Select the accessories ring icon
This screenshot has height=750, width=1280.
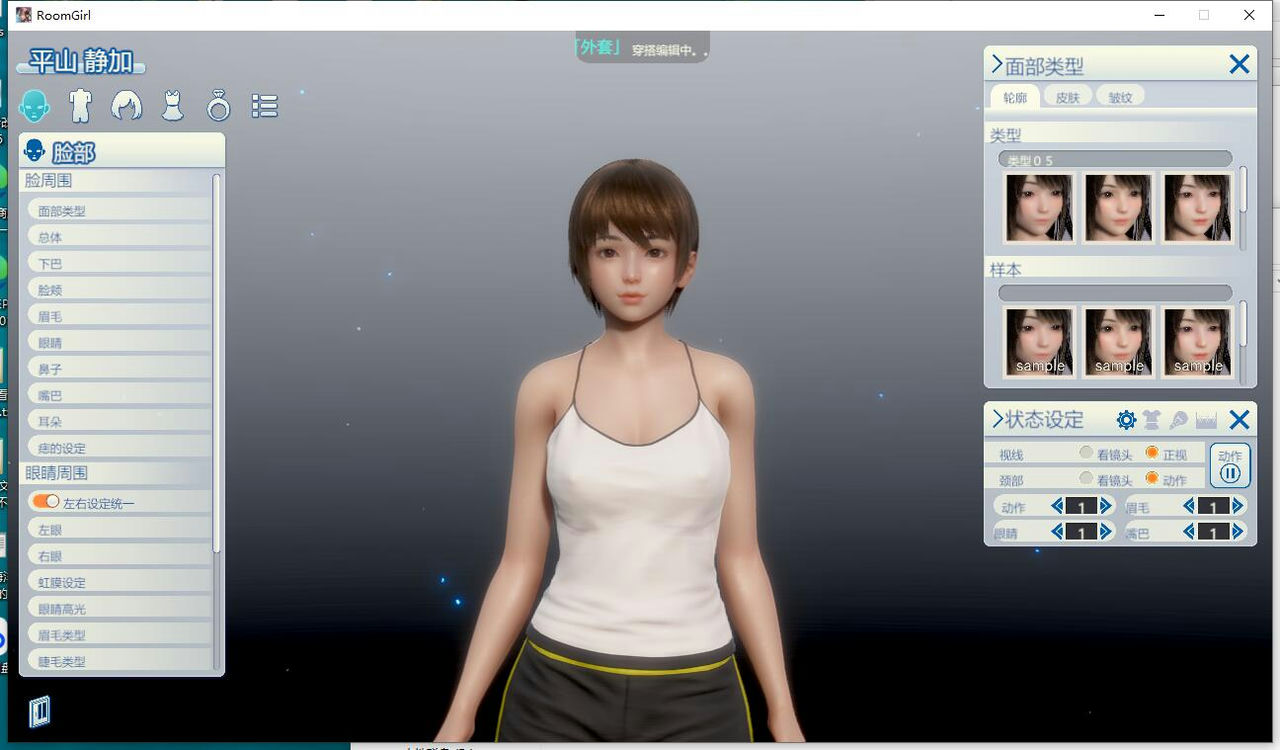pyautogui.click(x=219, y=104)
